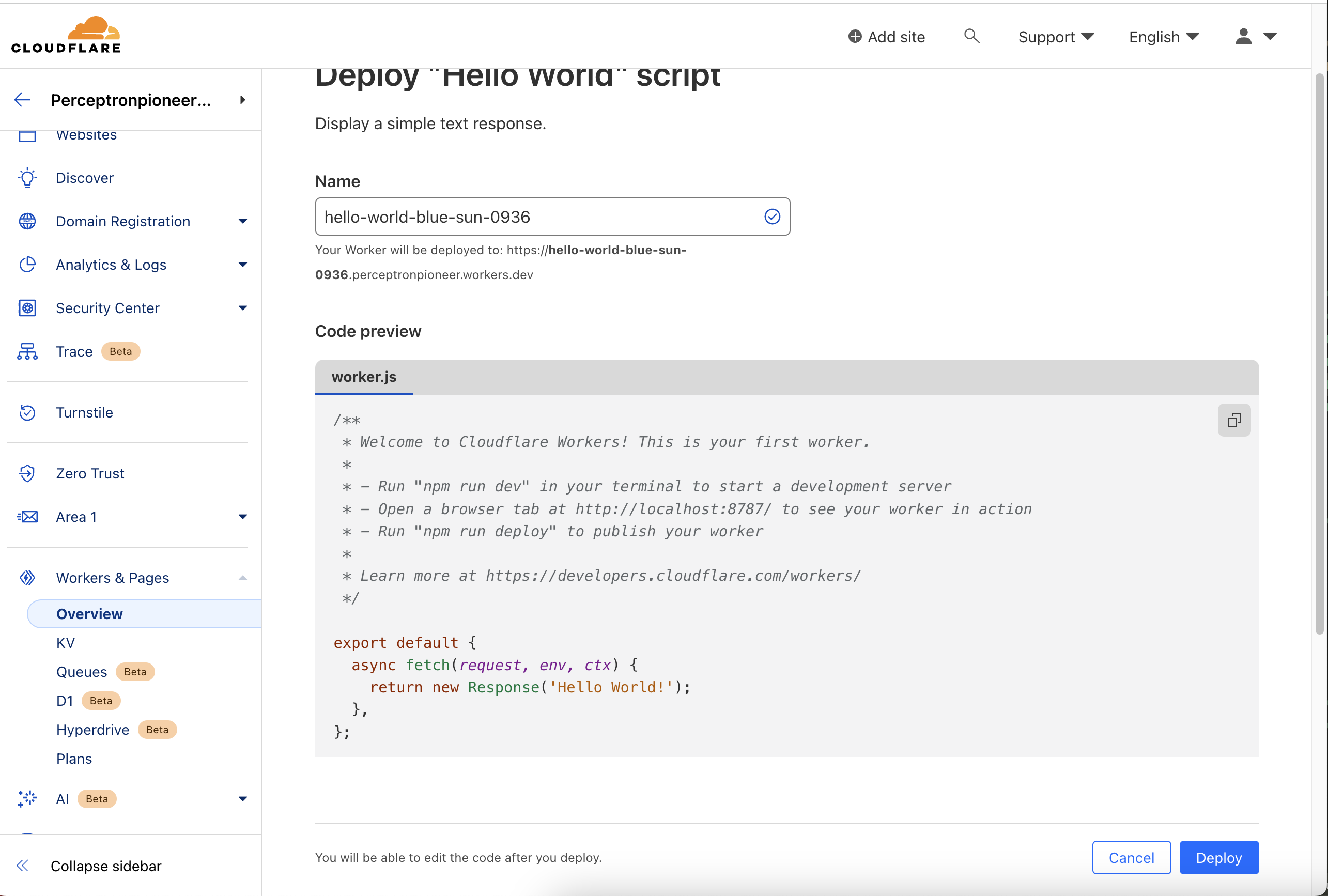Click the page vertical scrollbar
The width and height of the screenshot is (1328, 896).
tap(1319, 353)
